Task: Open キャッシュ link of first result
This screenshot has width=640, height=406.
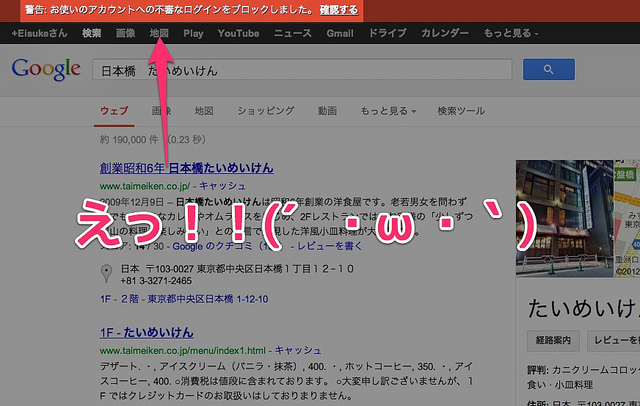Action: 222,186
